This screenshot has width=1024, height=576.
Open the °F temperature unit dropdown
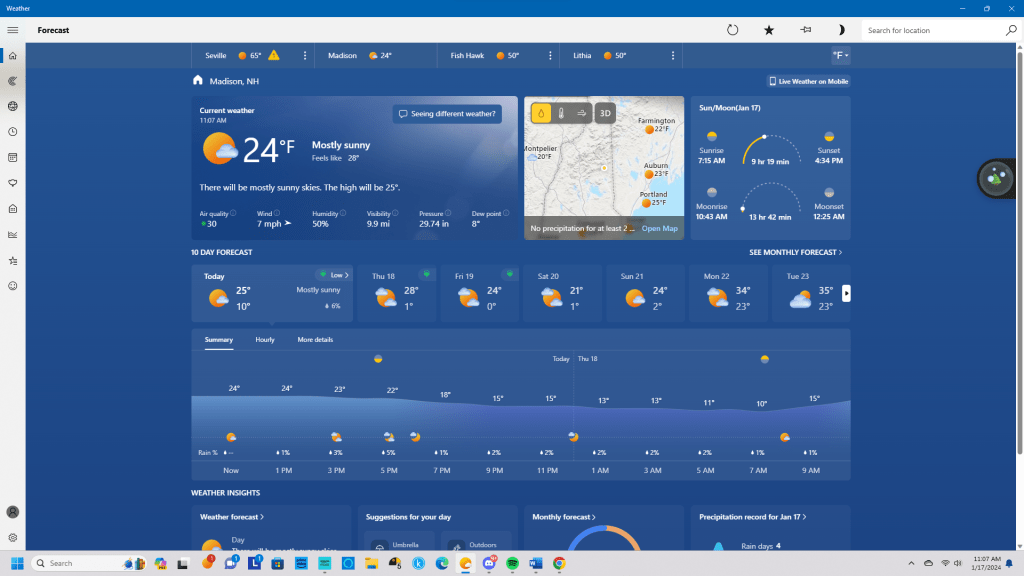[x=840, y=55]
